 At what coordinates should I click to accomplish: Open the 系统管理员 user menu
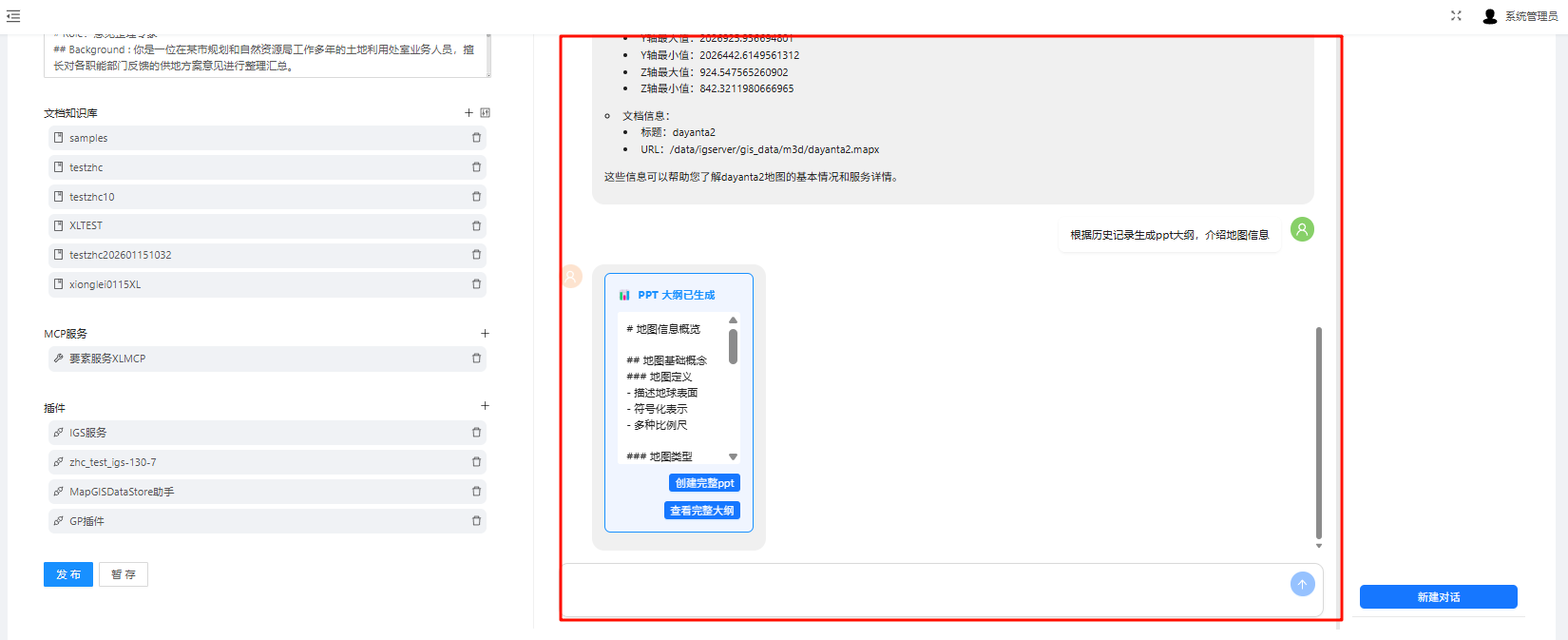coord(1520,16)
